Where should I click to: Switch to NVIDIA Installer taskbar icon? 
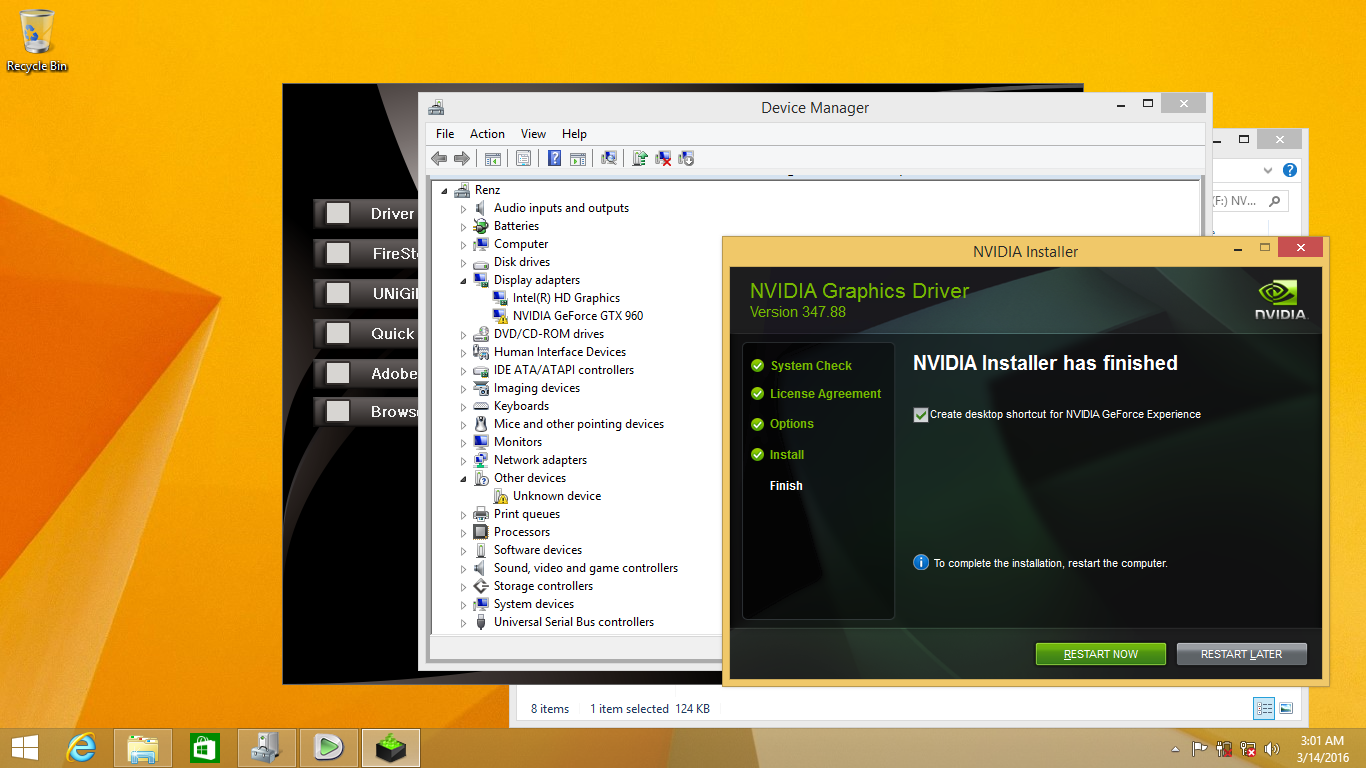coord(391,747)
